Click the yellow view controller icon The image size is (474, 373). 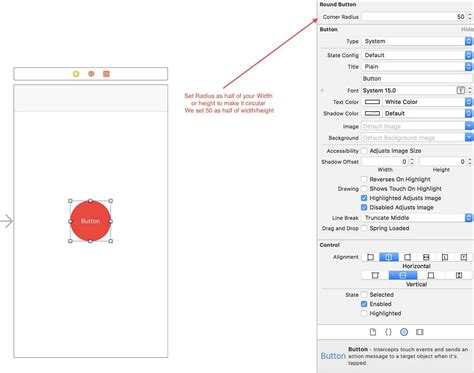coord(76,74)
